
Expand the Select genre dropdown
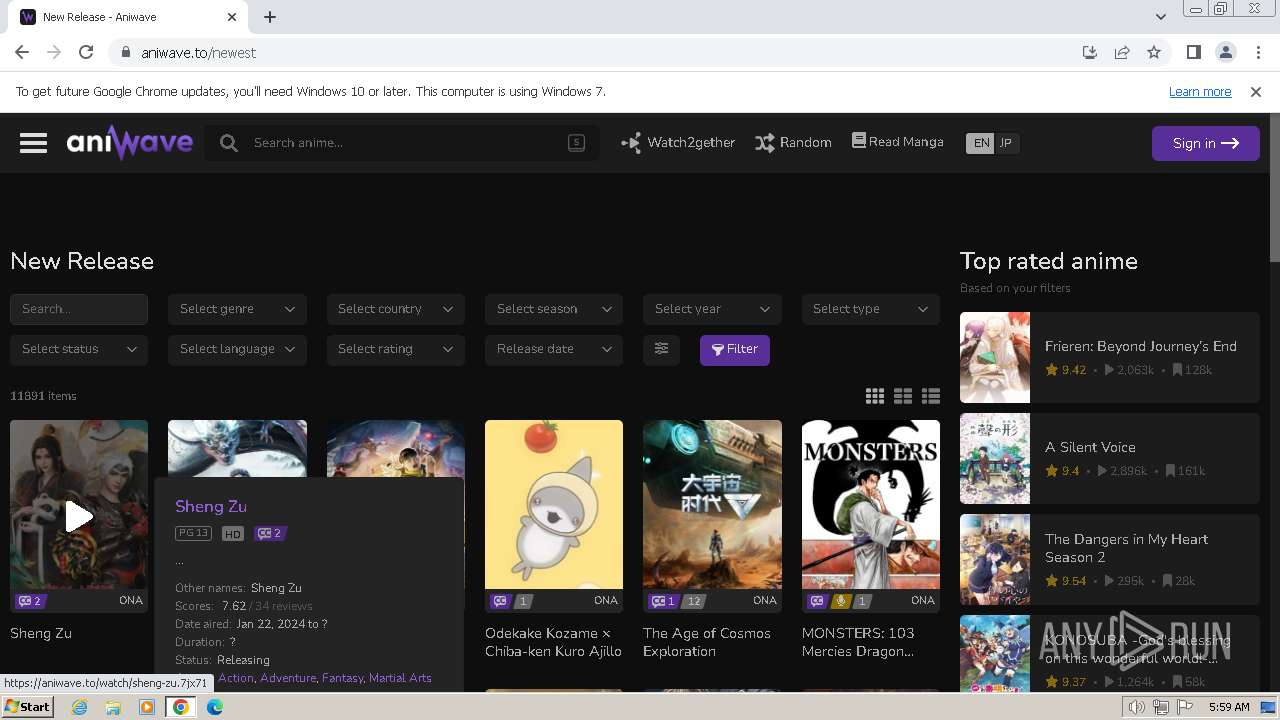coord(237,309)
